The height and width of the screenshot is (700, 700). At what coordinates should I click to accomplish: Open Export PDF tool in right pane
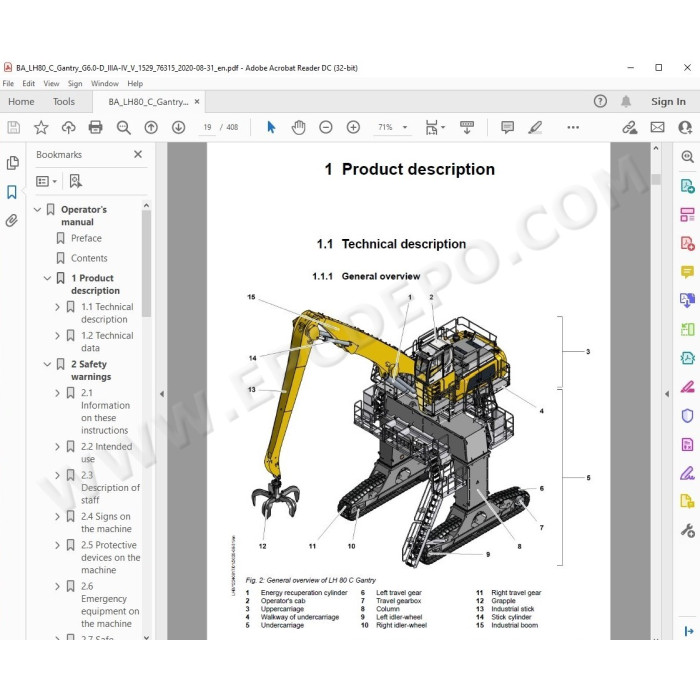point(688,185)
